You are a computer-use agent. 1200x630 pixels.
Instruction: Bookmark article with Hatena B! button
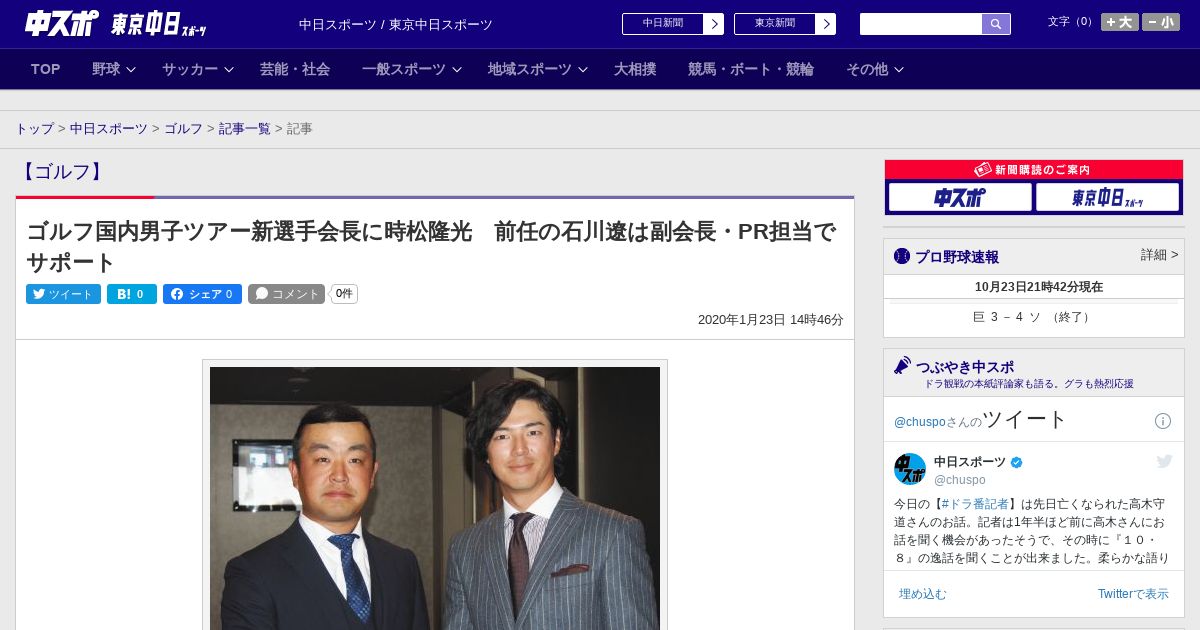tap(132, 294)
